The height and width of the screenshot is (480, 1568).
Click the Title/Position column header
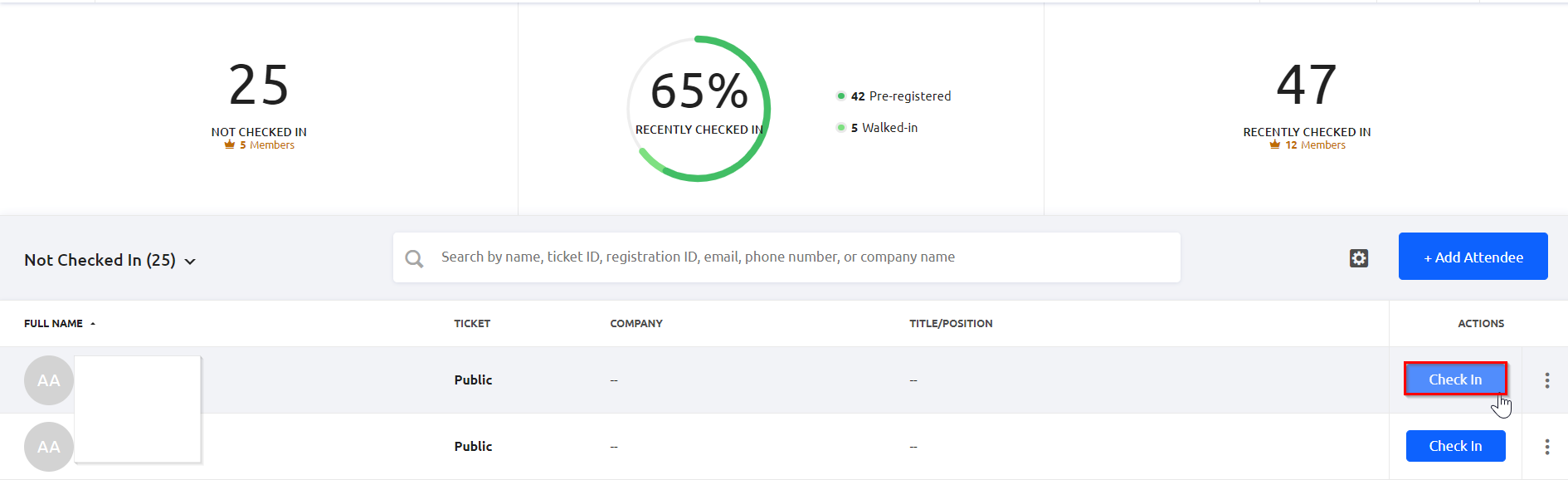pyautogui.click(x=951, y=324)
